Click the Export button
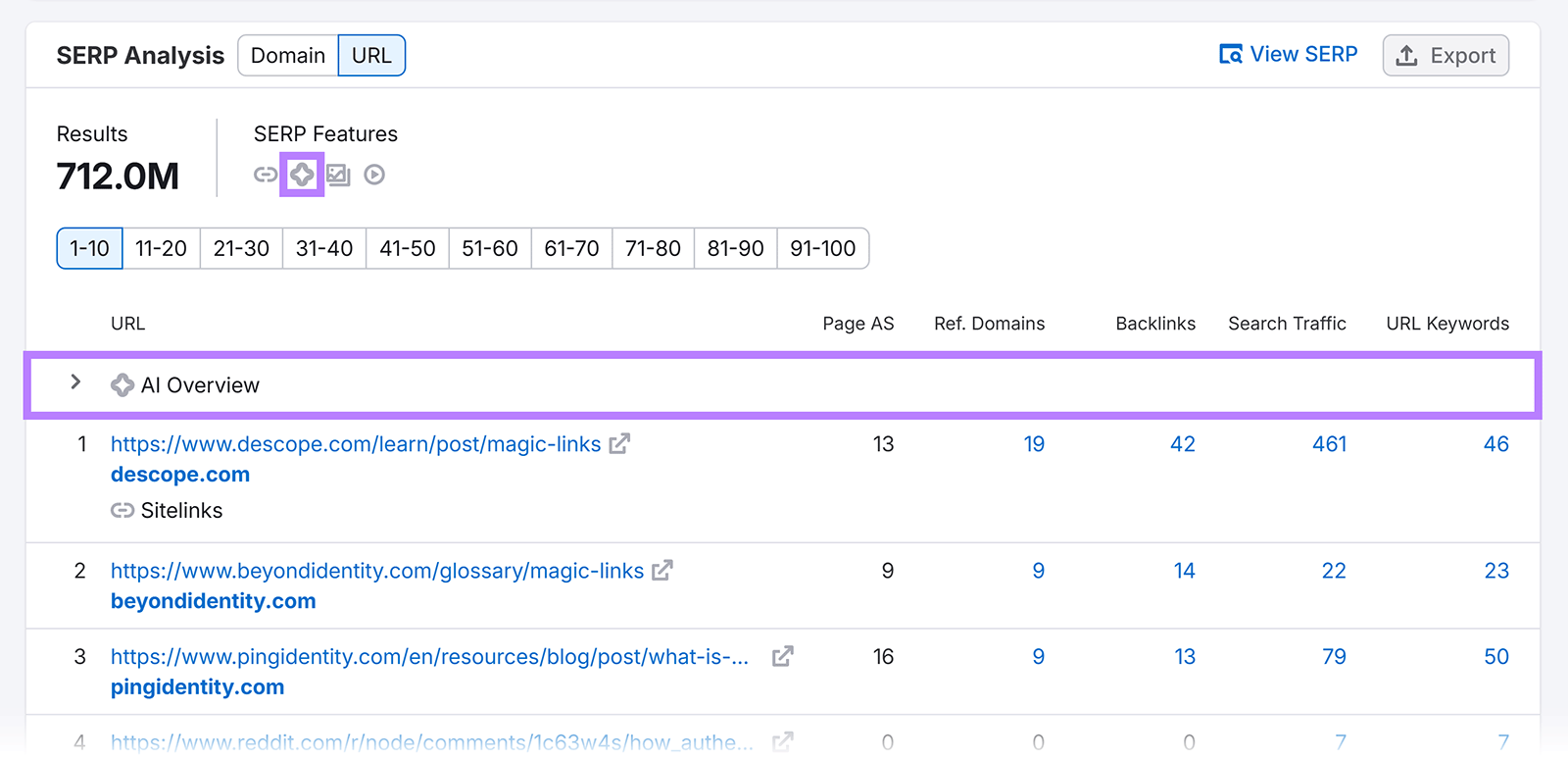This screenshot has width=1568, height=760. tap(1445, 56)
